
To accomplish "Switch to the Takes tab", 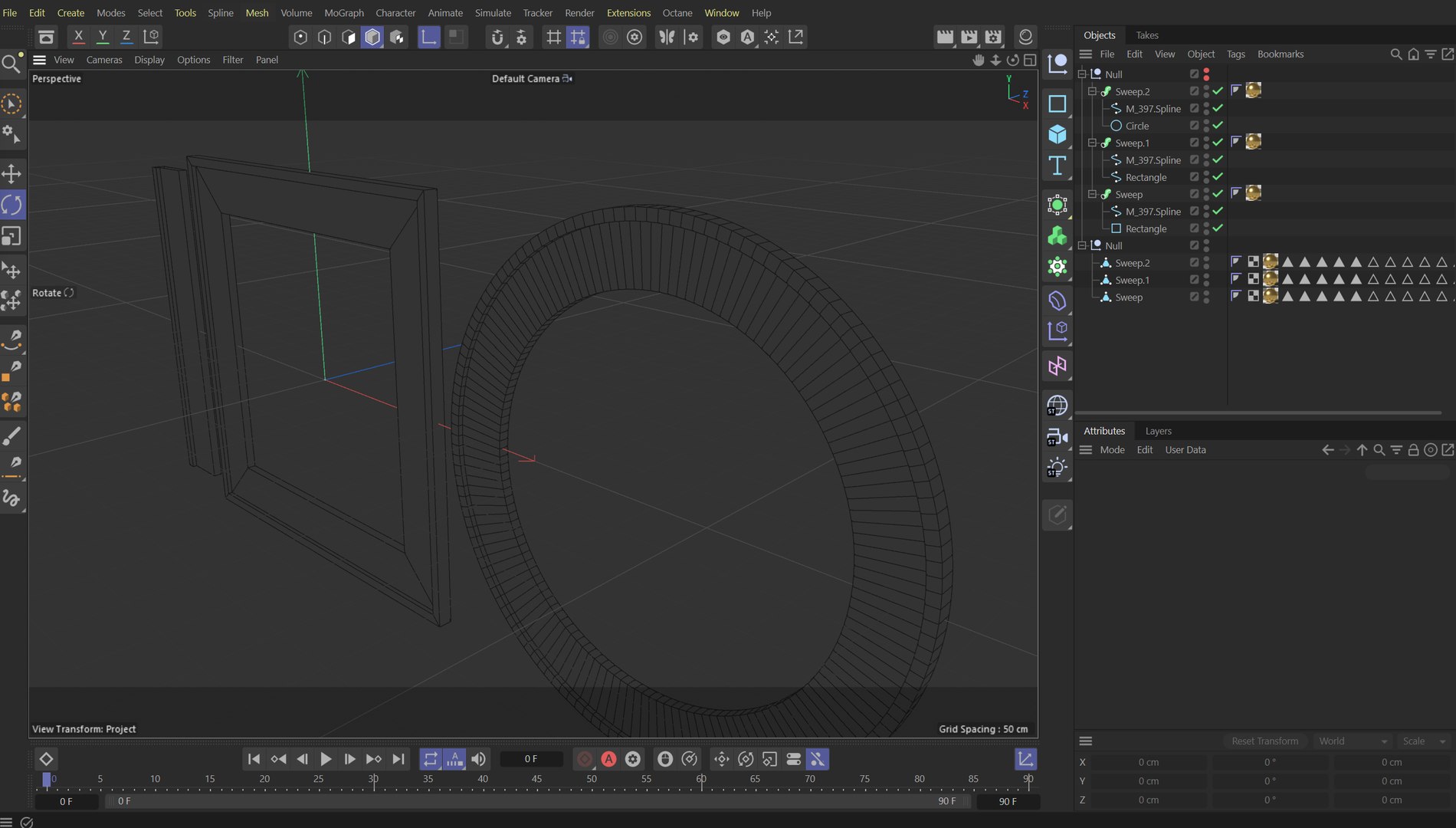I will [1147, 35].
